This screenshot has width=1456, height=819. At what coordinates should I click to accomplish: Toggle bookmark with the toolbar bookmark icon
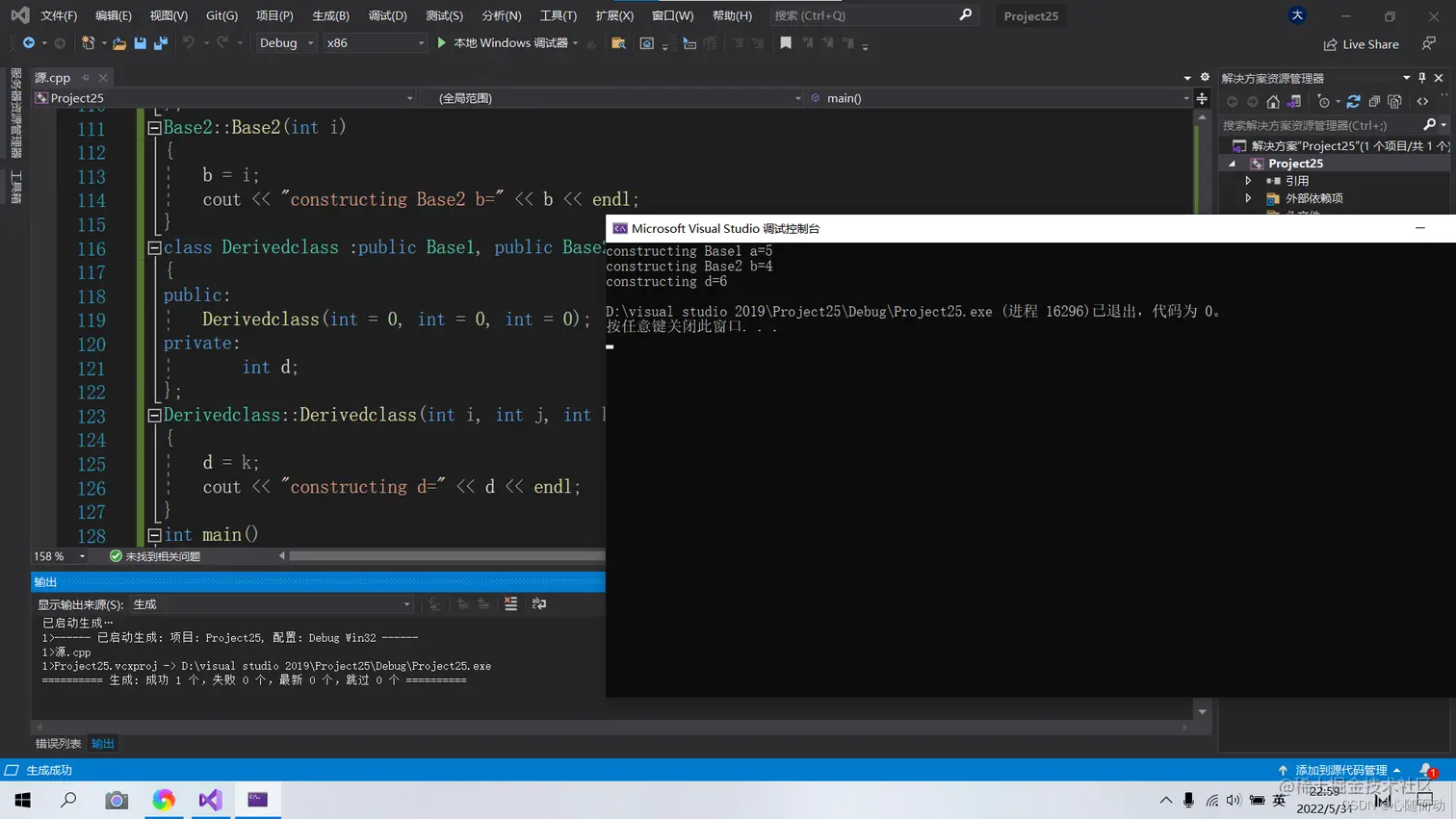(786, 43)
